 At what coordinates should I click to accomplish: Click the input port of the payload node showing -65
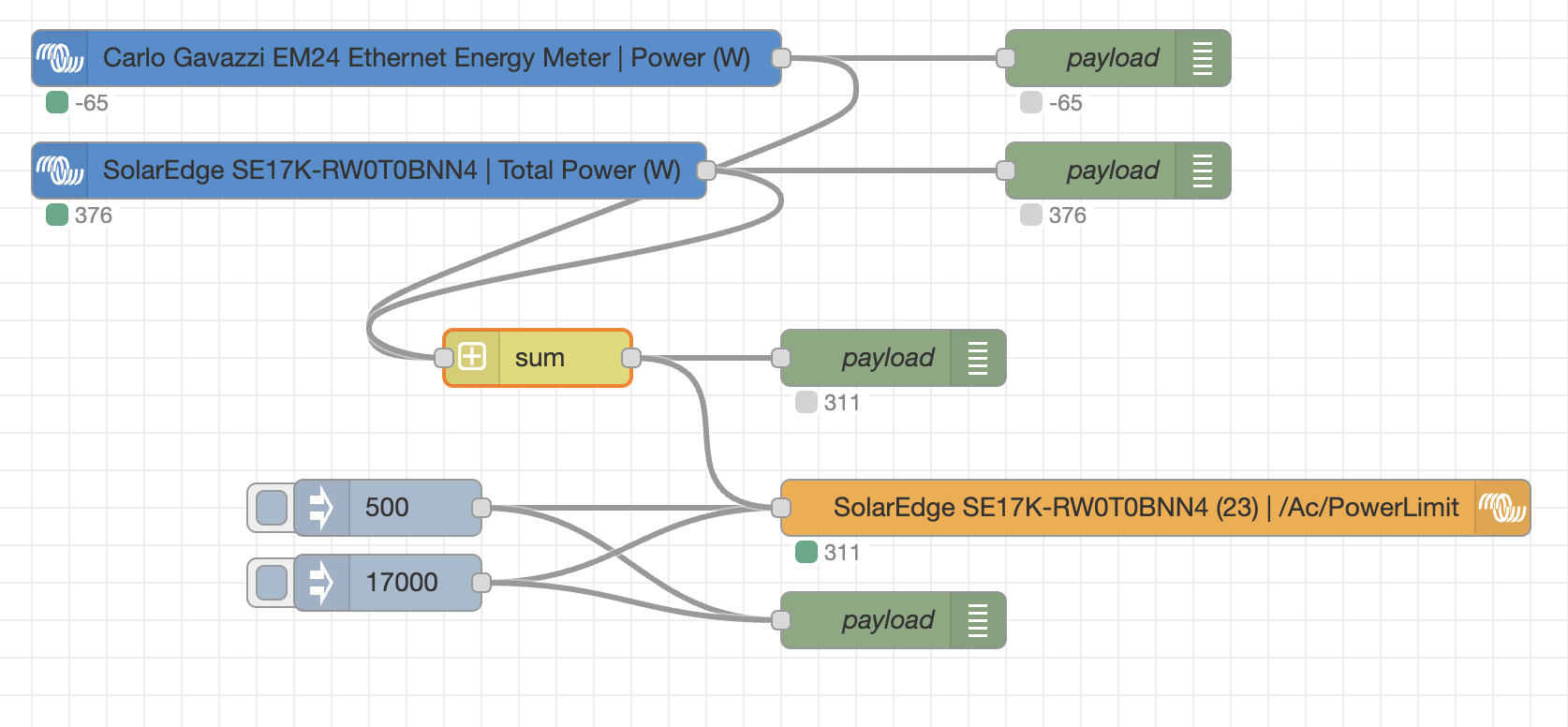(x=1006, y=58)
